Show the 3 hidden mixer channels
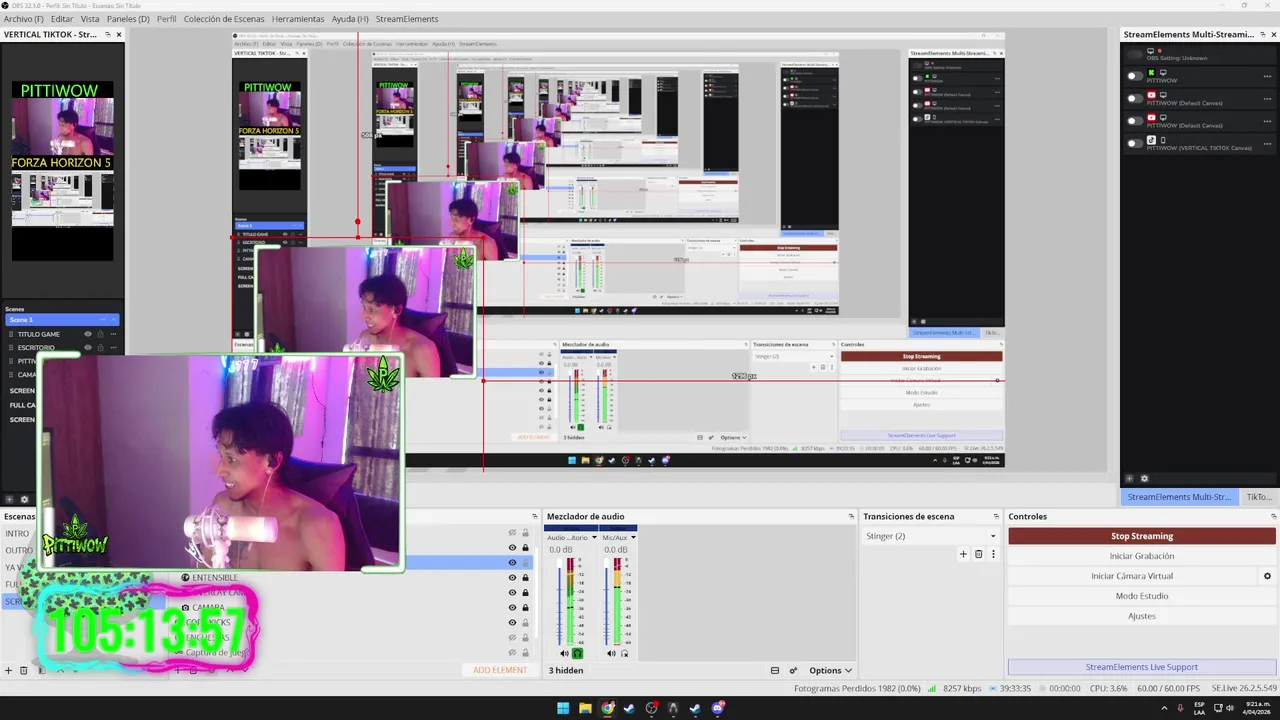 click(567, 670)
